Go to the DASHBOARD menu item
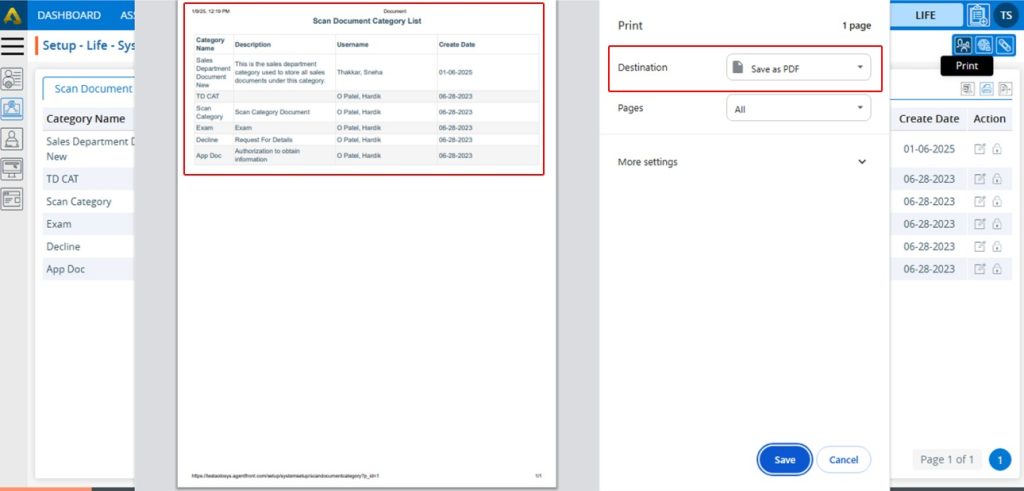The height and width of the screenshot is (491, 1024). click(69, 15)
